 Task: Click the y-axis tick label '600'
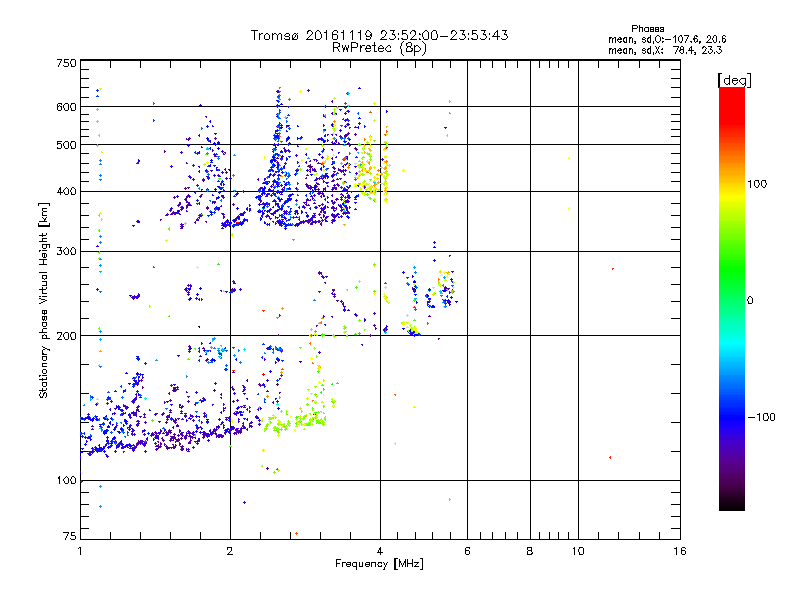coord(66,107)
